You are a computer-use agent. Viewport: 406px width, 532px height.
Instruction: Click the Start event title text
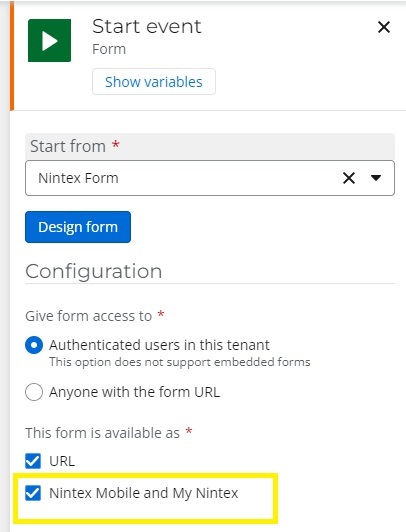pos(147,26)
